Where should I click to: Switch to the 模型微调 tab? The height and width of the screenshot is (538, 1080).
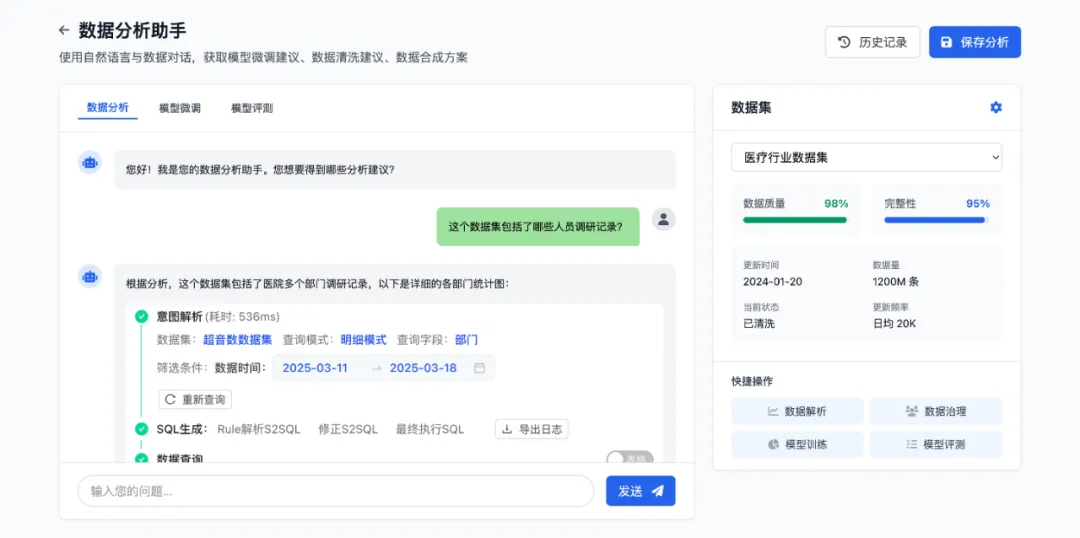pos(180,108)
